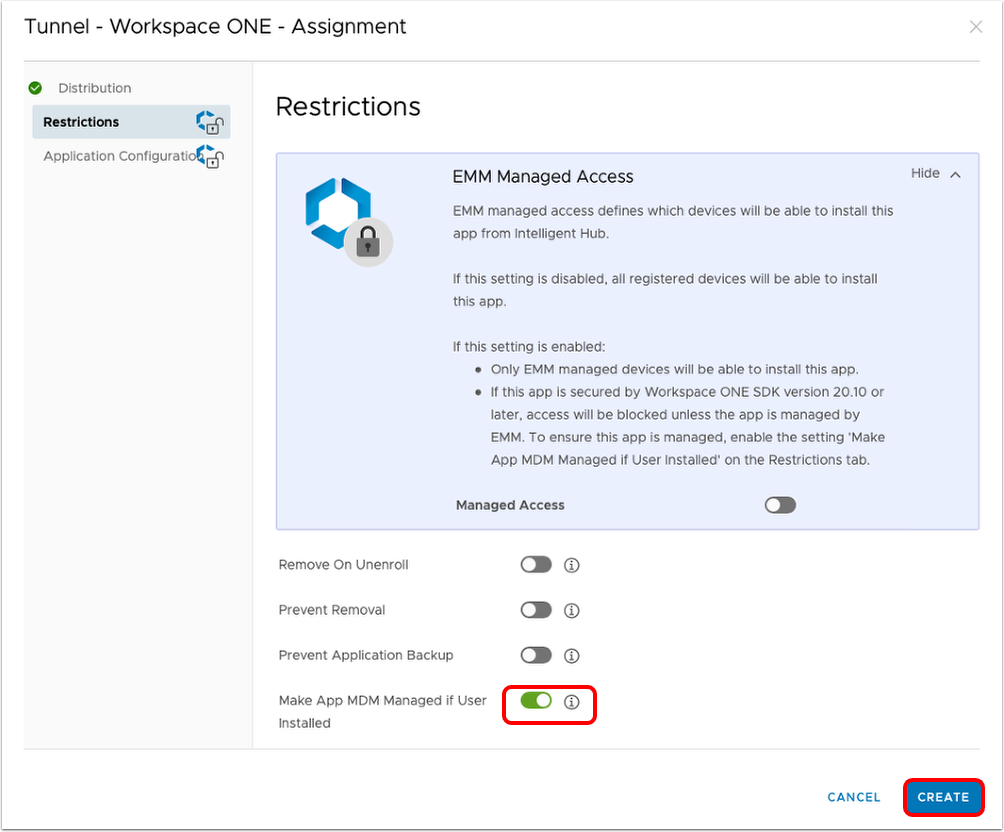Enable the Prevent Removal switch
The image size is (1004, 832).
tap(536, 610)
